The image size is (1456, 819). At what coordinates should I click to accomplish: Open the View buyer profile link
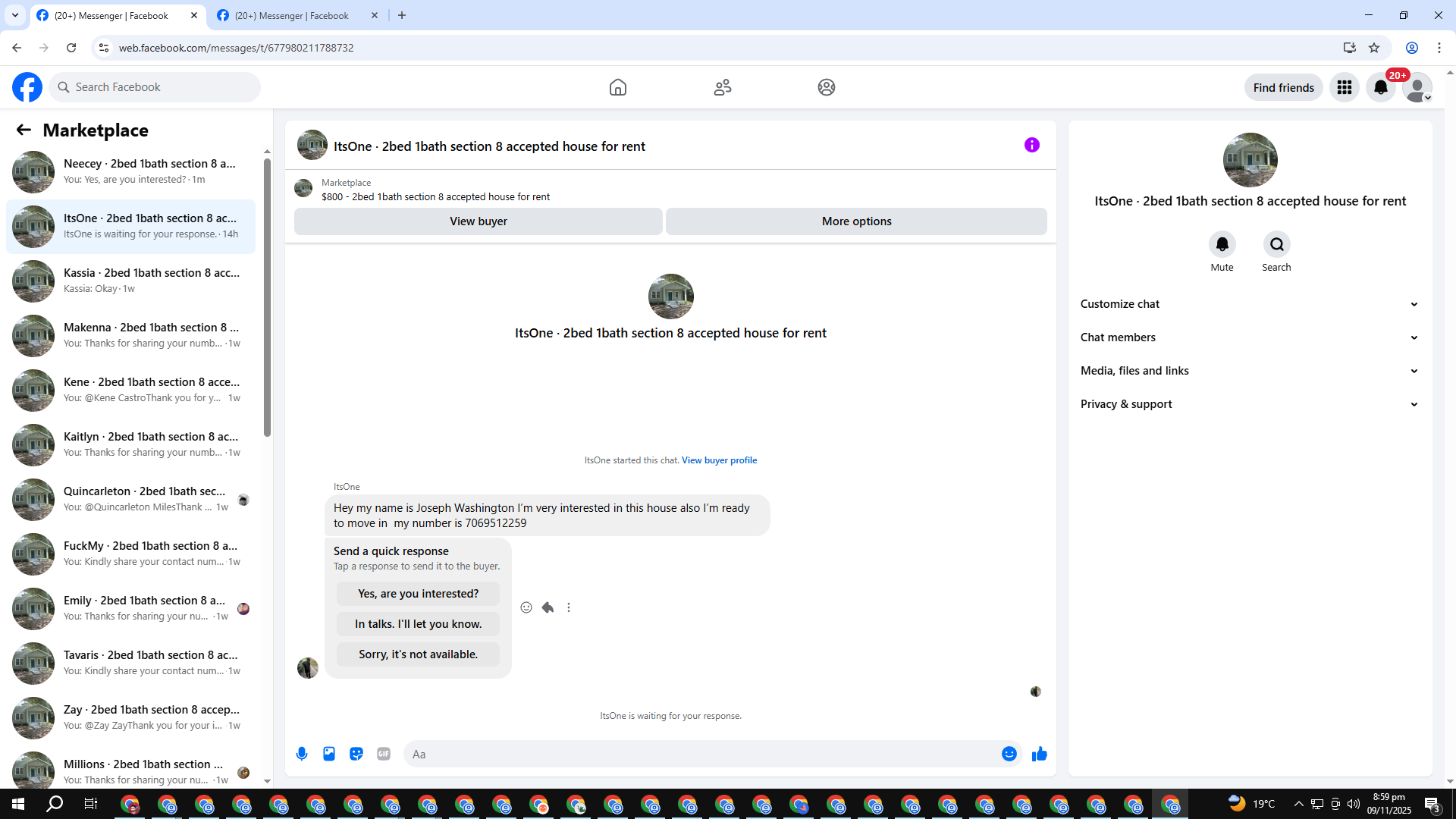[x=719, y=460]
